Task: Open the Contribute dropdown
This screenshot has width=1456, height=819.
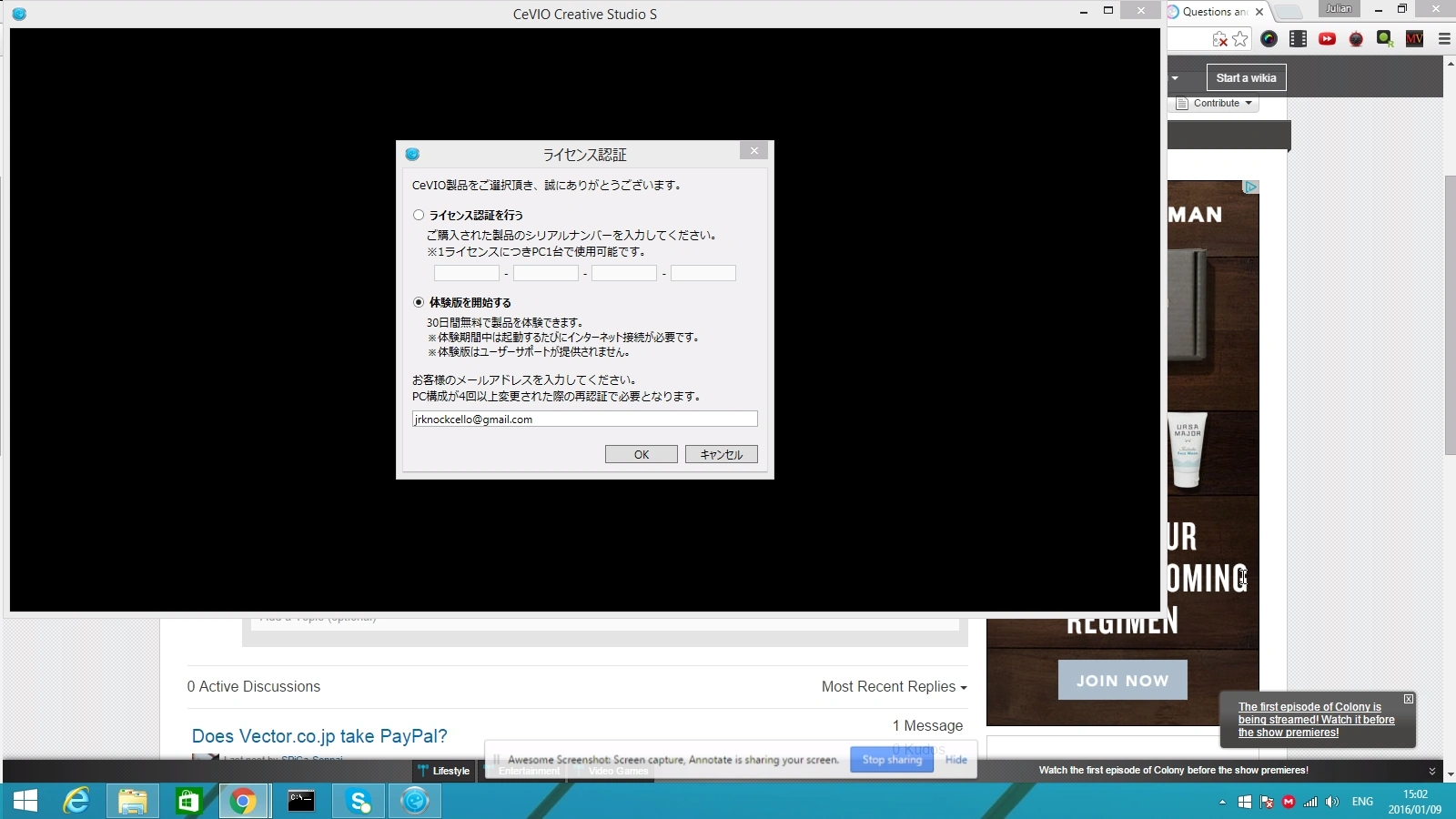Action: click(1217, 104)
